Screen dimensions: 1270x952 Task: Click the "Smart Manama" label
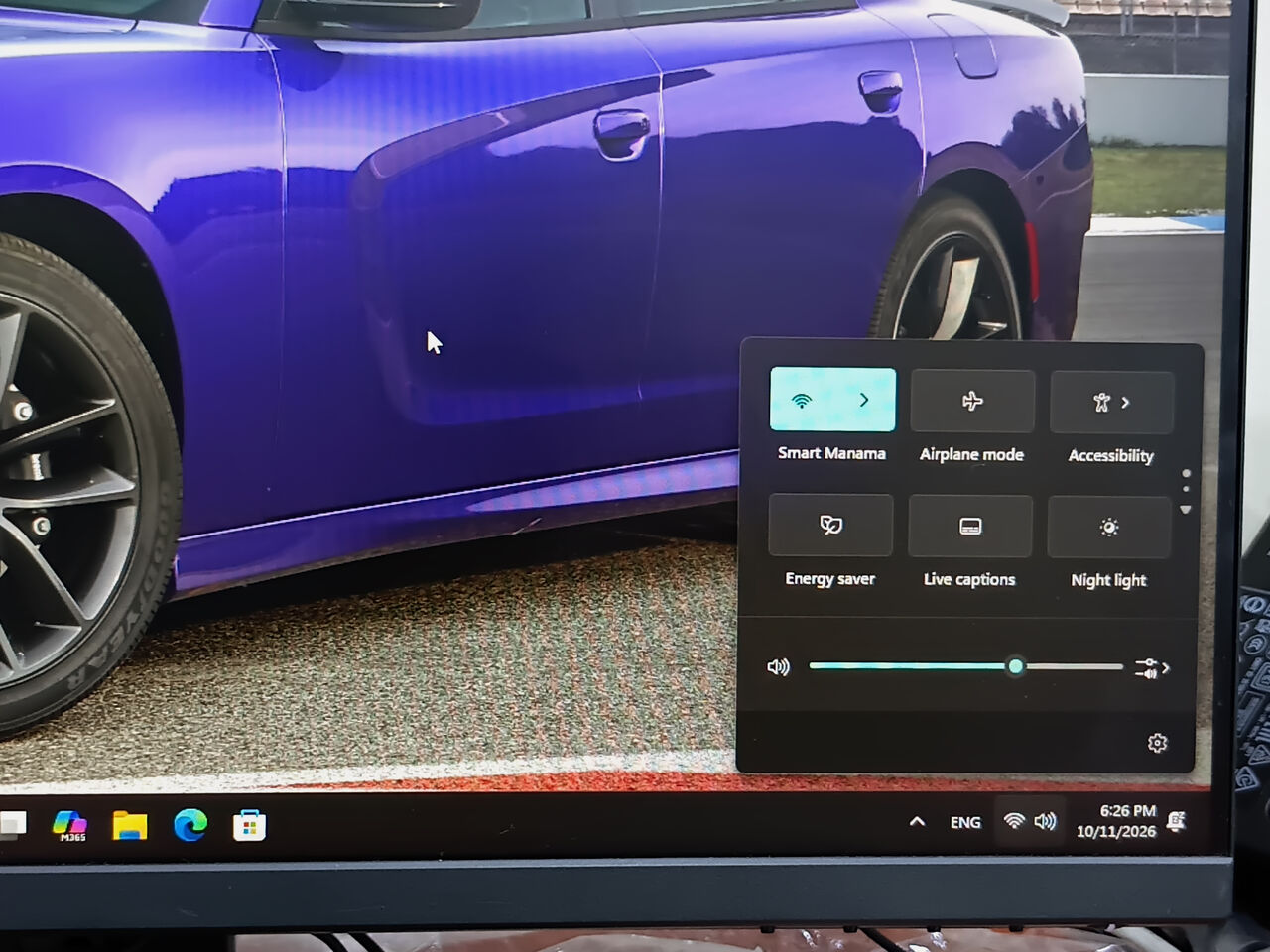pyautogui.click(x=831, y=453)
